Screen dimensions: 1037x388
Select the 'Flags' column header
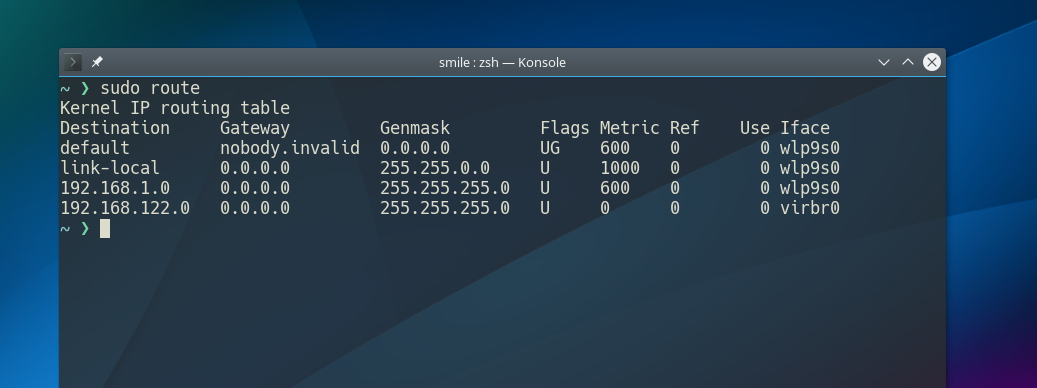click(565, 128)
